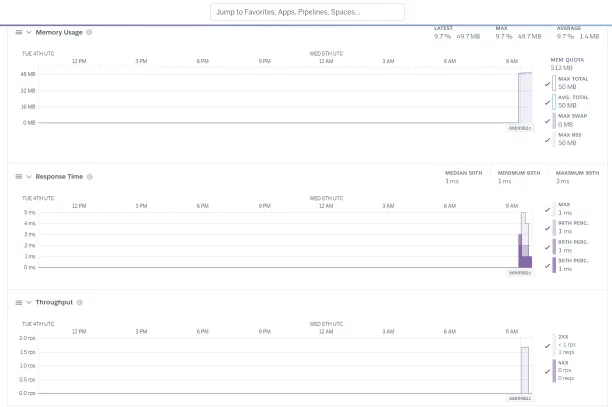This screenshot has width=612, height=407.
Task: Open the Response Time info icon
Action: pyautogui.click(x=89, y=177)
